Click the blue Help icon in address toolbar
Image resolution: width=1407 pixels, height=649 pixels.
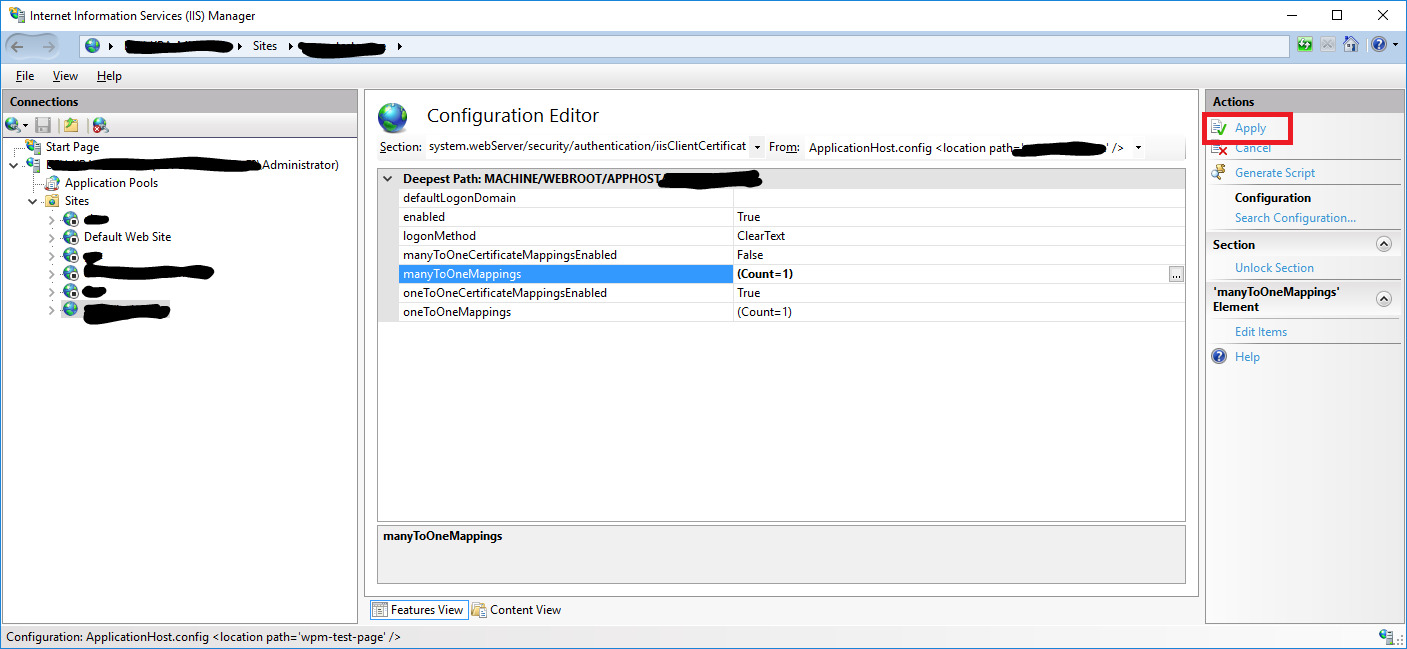click(1378, 45)
